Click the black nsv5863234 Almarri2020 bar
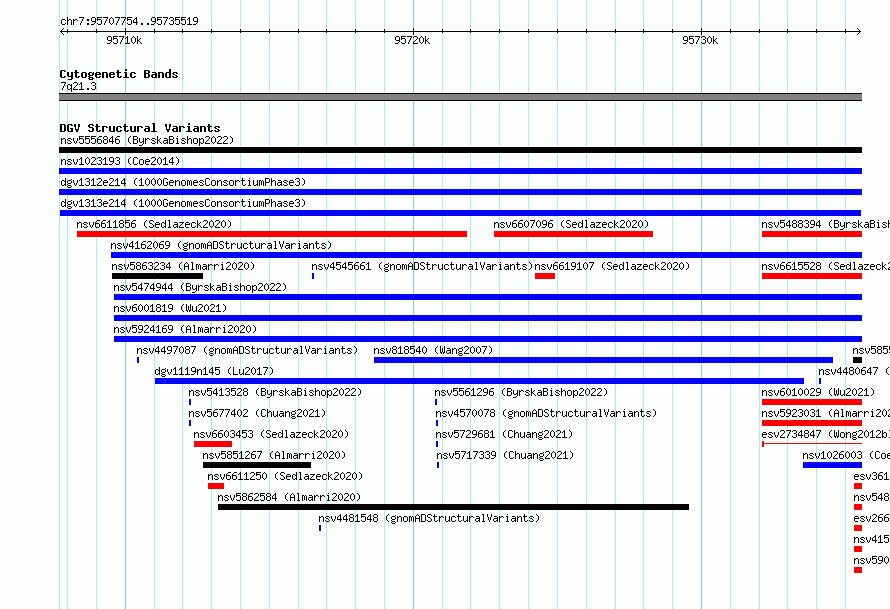Screen dimensions: 890x609 (157, 276)
